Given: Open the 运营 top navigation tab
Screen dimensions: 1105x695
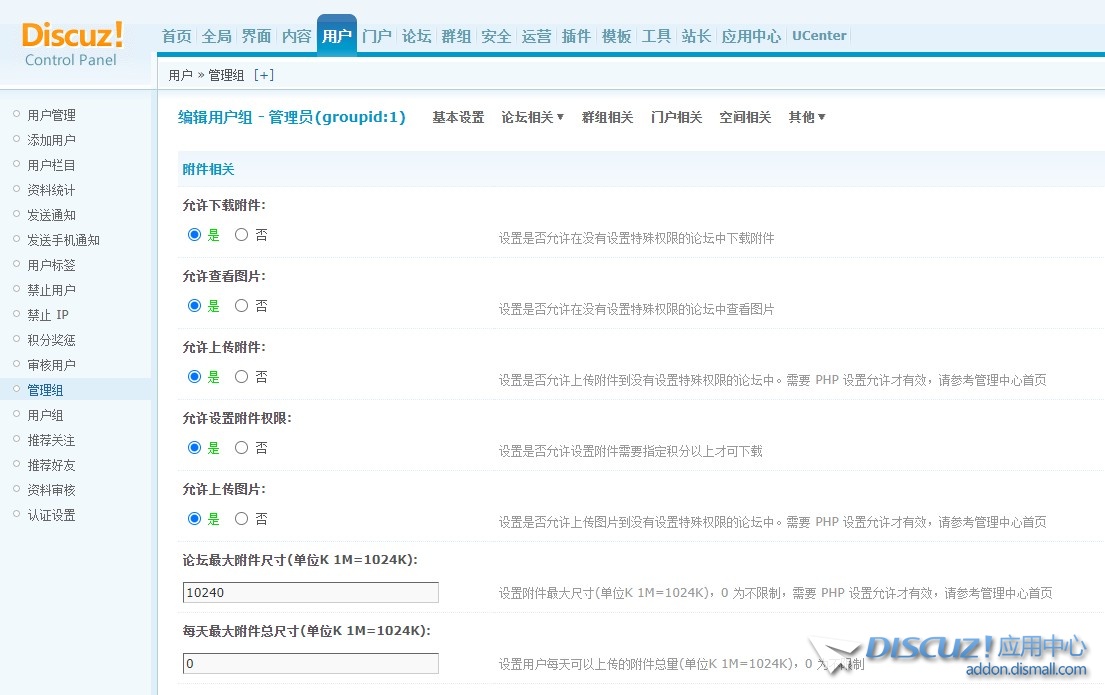Looking at the screenshot, I should [536, 36].
